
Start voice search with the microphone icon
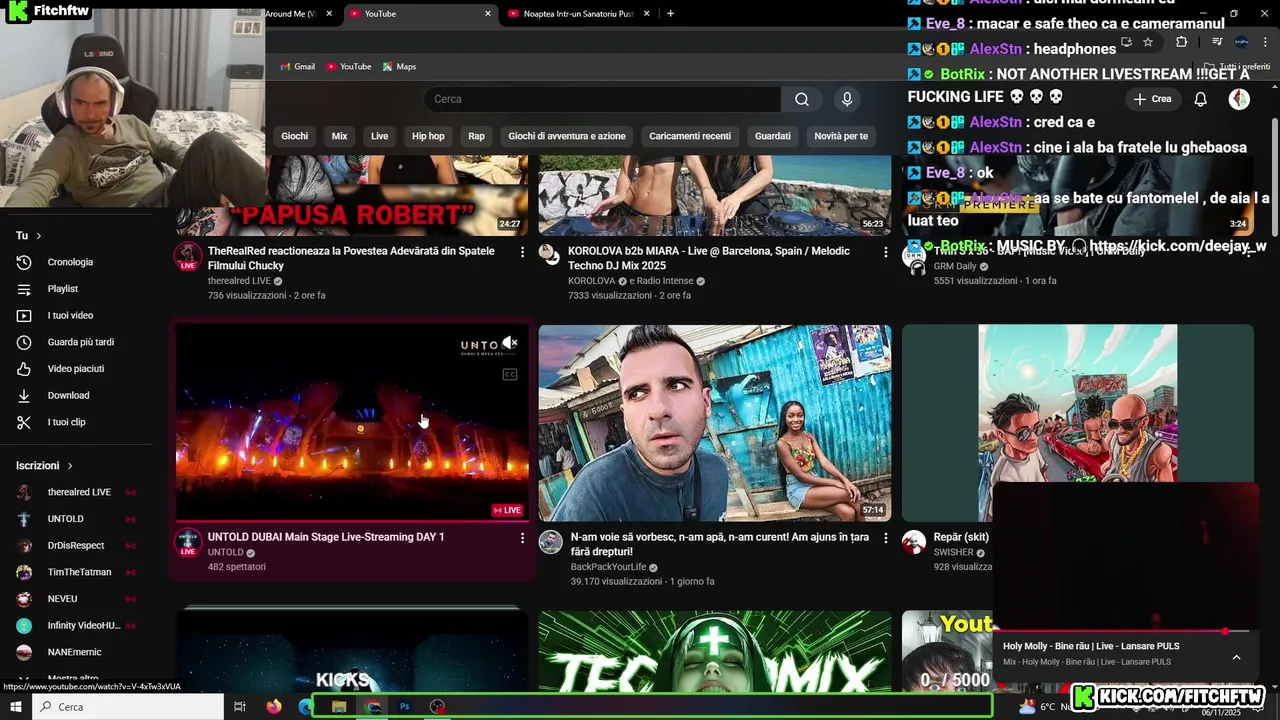(847, 99)
